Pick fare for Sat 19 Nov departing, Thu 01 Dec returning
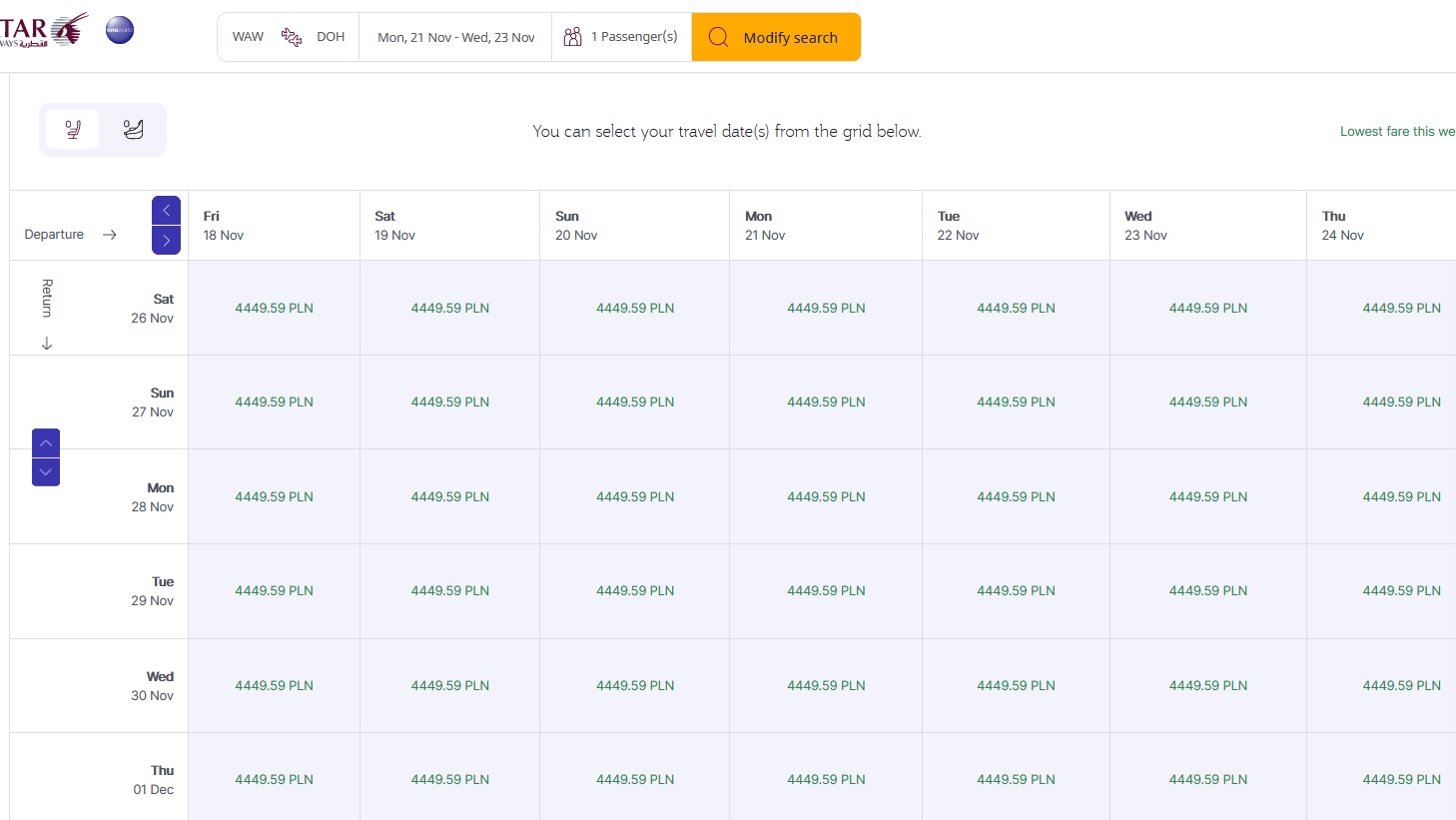Image resolution: width=1456 pixels, height=820 pixels. [449, 778]
